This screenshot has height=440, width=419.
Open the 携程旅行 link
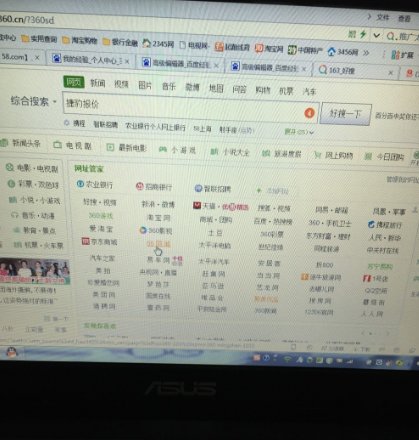[x=384, y=225]
